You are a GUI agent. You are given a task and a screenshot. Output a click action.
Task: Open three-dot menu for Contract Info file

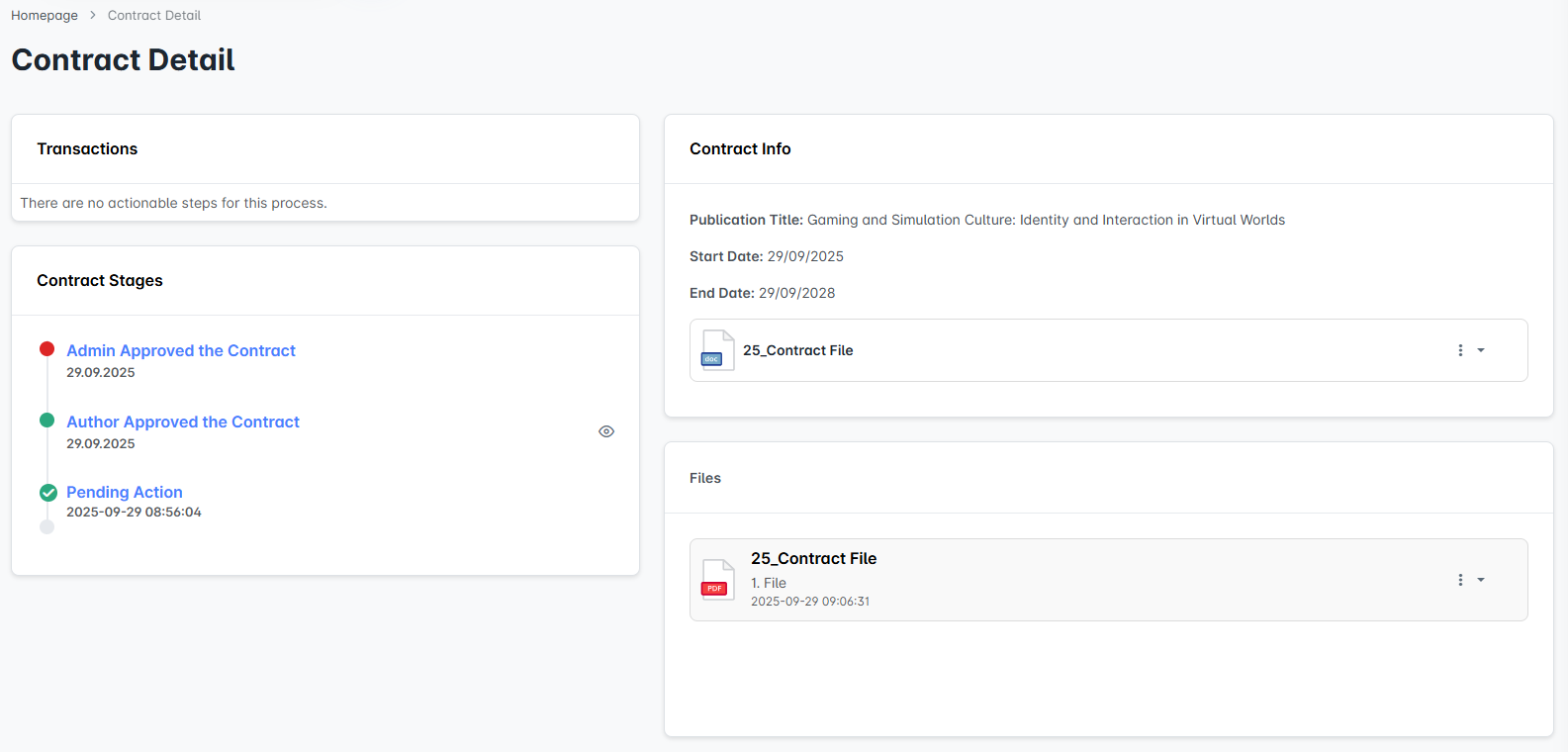pyautogui.click(x=1460, y=350)
